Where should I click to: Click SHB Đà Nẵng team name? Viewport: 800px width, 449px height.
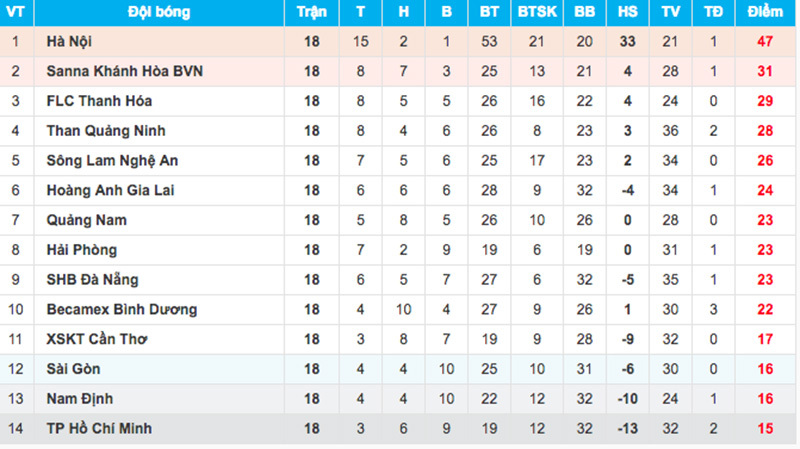click(93, 280)
